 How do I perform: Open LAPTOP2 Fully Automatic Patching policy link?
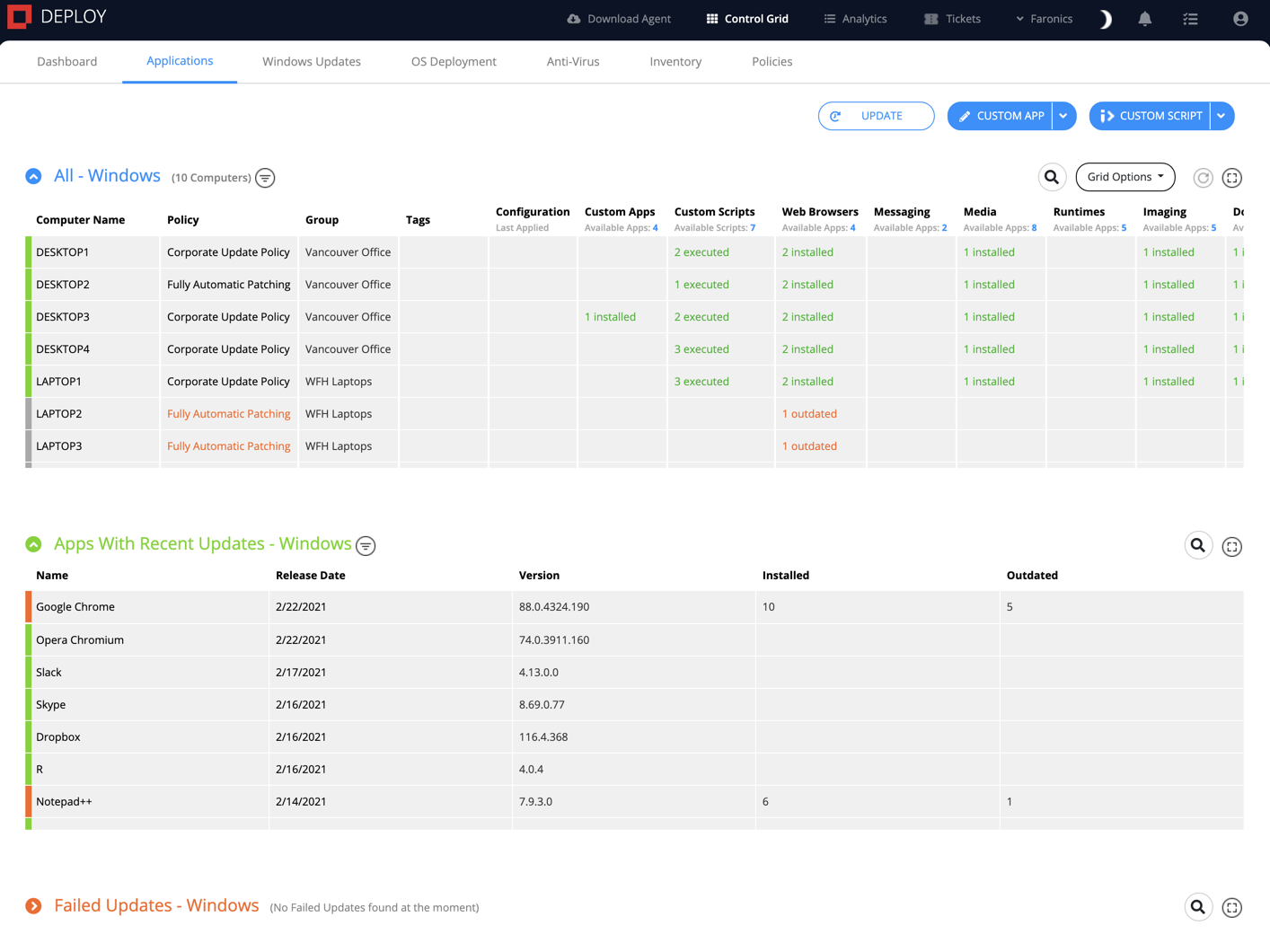[228, 414]
